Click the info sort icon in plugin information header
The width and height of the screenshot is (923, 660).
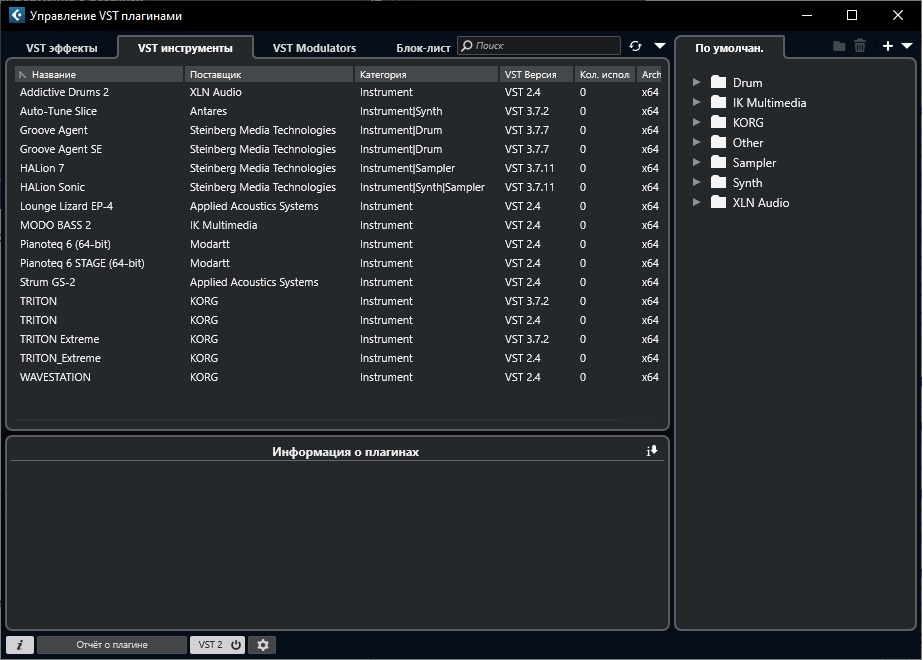point(652,451)
